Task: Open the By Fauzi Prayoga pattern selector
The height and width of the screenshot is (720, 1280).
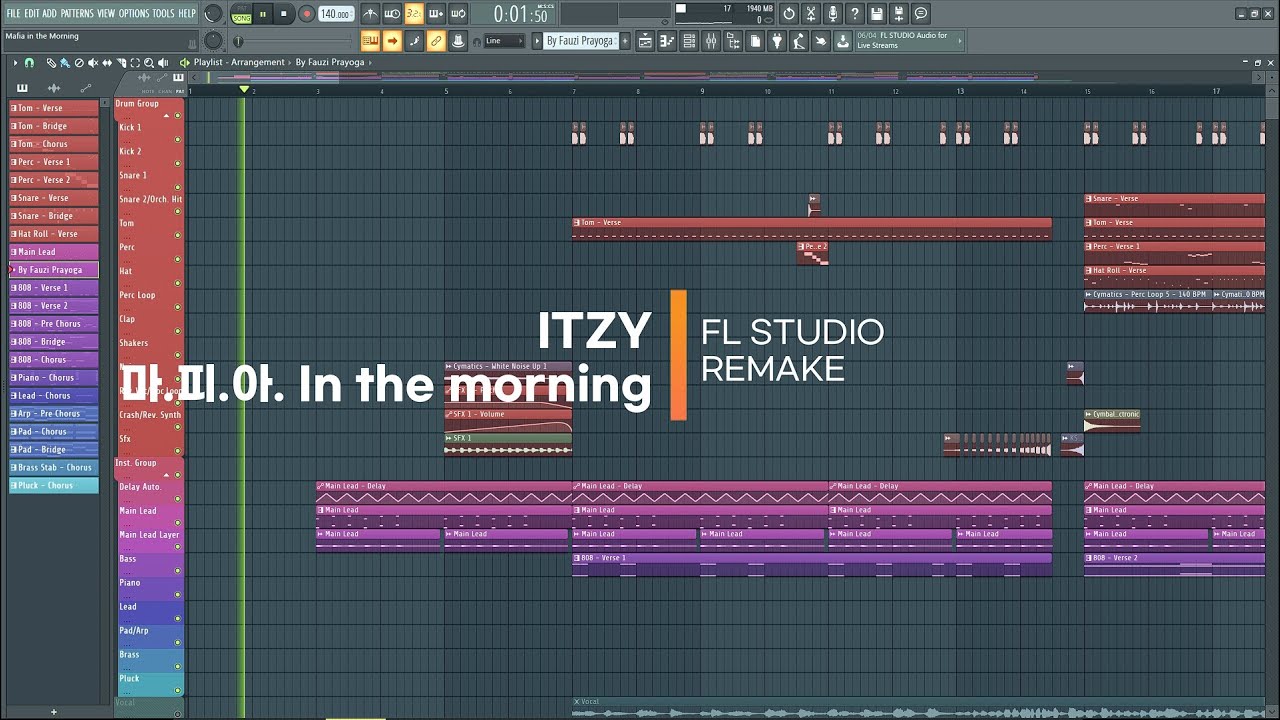Action: tap(580, 41)
